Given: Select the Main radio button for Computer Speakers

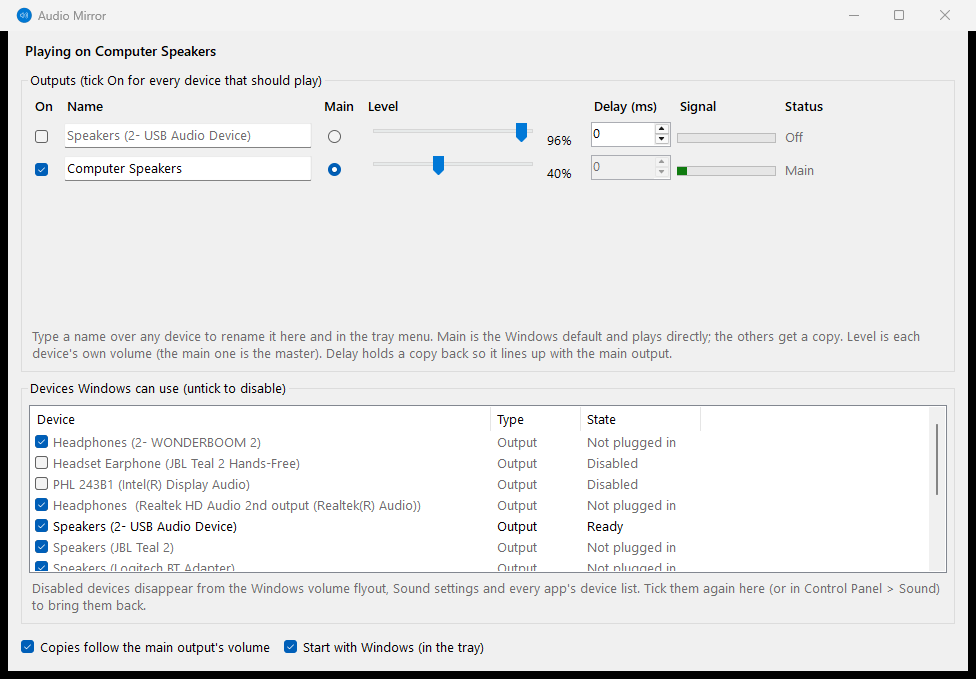Looking at the screenshot, I should (x=334, y=169).
